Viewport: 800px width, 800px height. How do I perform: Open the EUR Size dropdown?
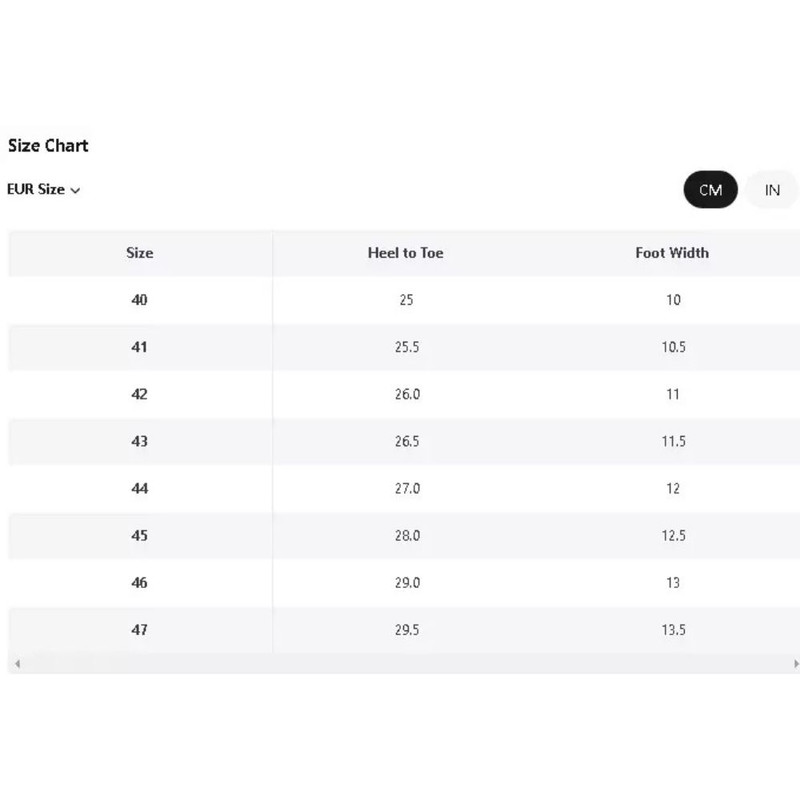43,189
